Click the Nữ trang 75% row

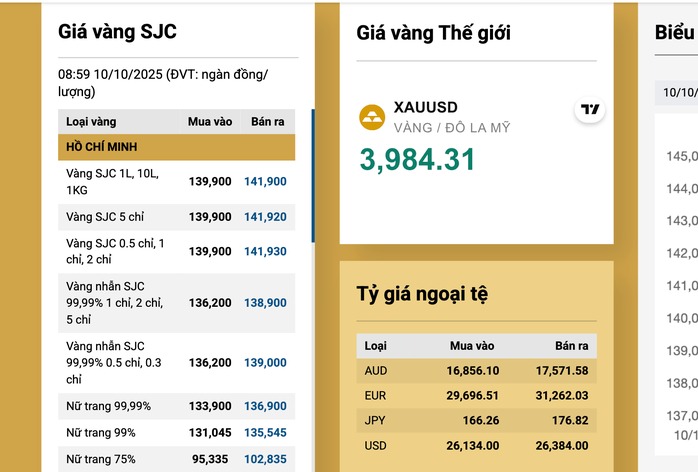click(176, 459)
